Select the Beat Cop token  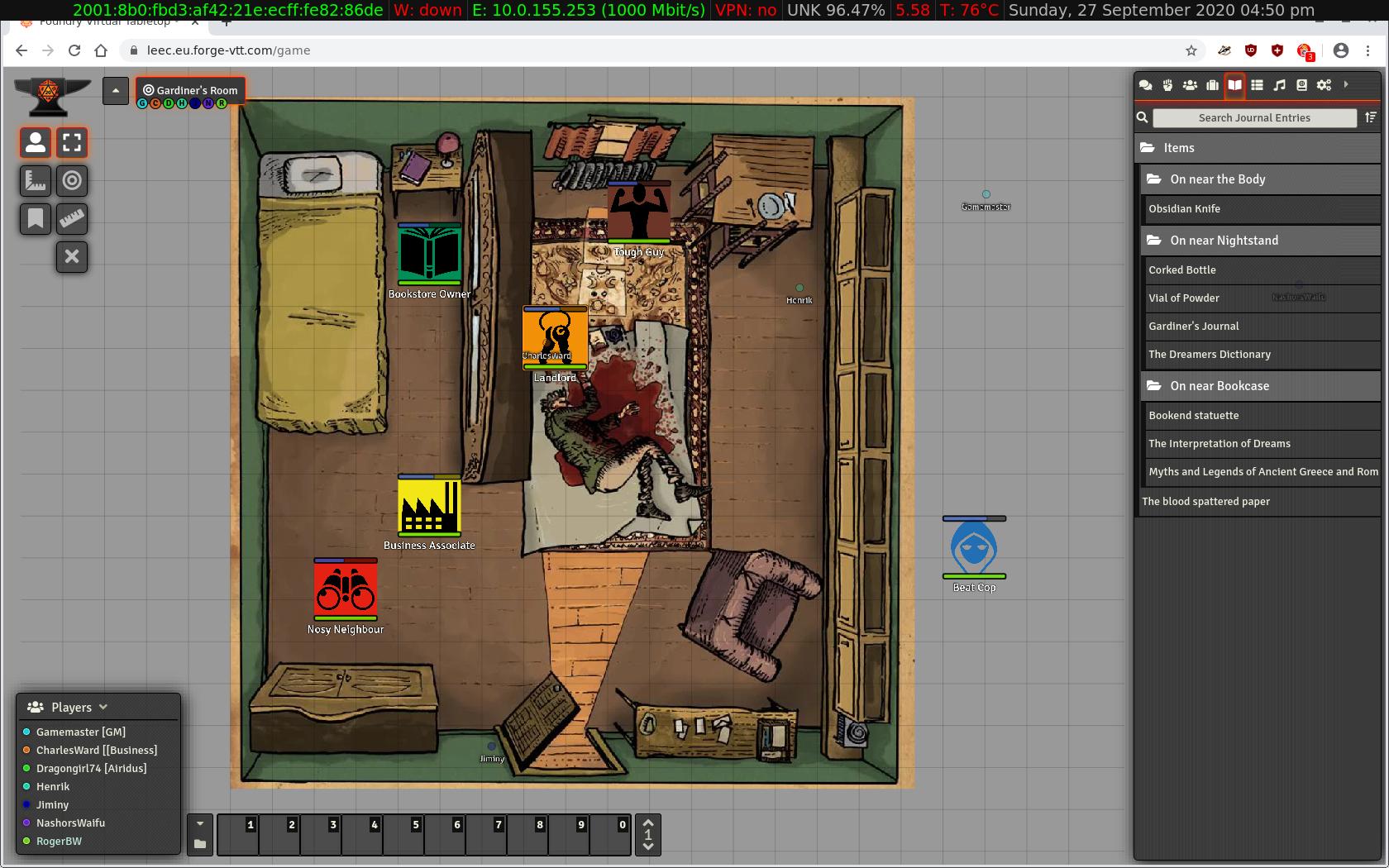point(974,548)
